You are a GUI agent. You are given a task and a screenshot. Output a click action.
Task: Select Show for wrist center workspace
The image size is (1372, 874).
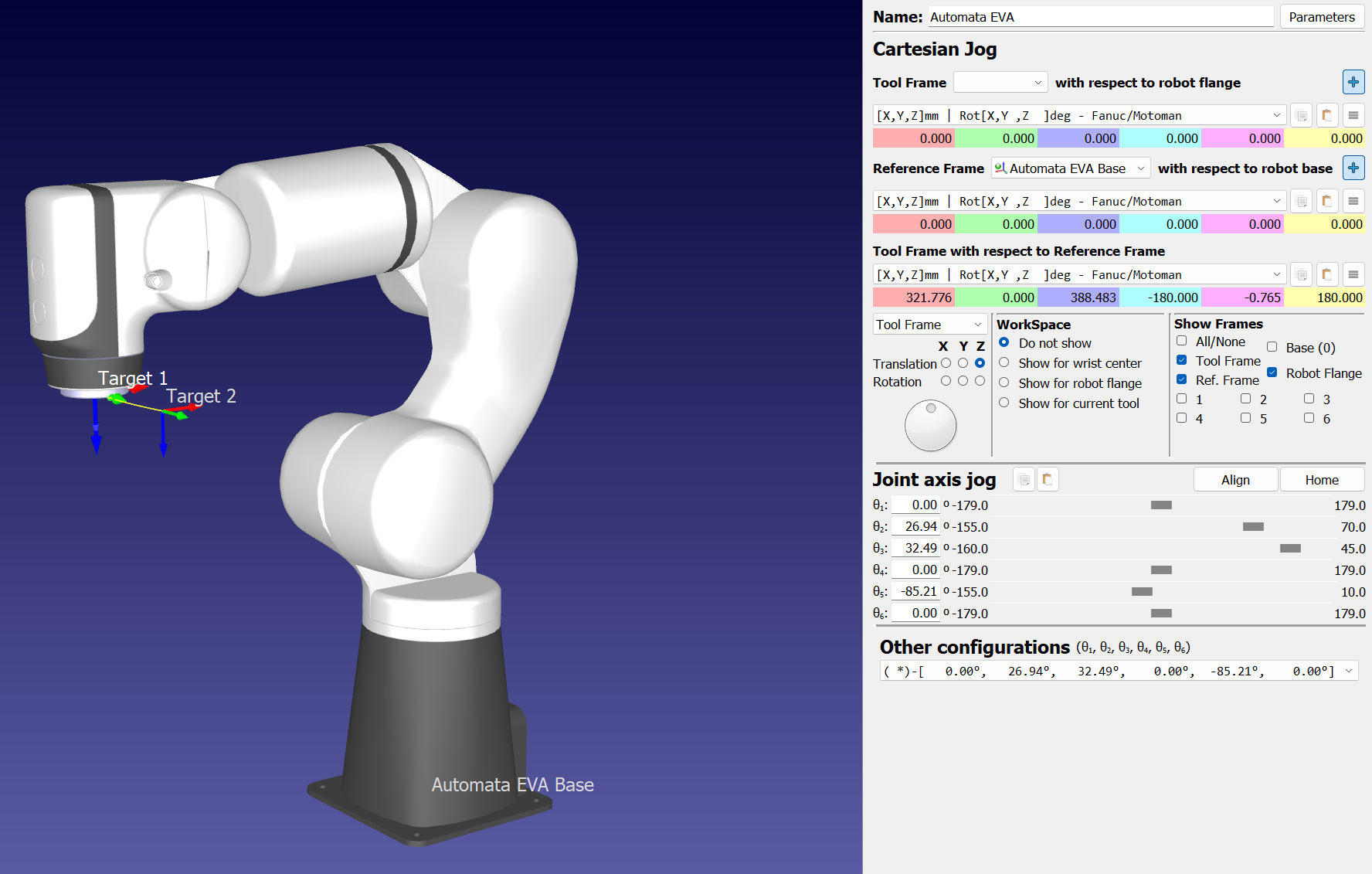[x=1004, y=362]
